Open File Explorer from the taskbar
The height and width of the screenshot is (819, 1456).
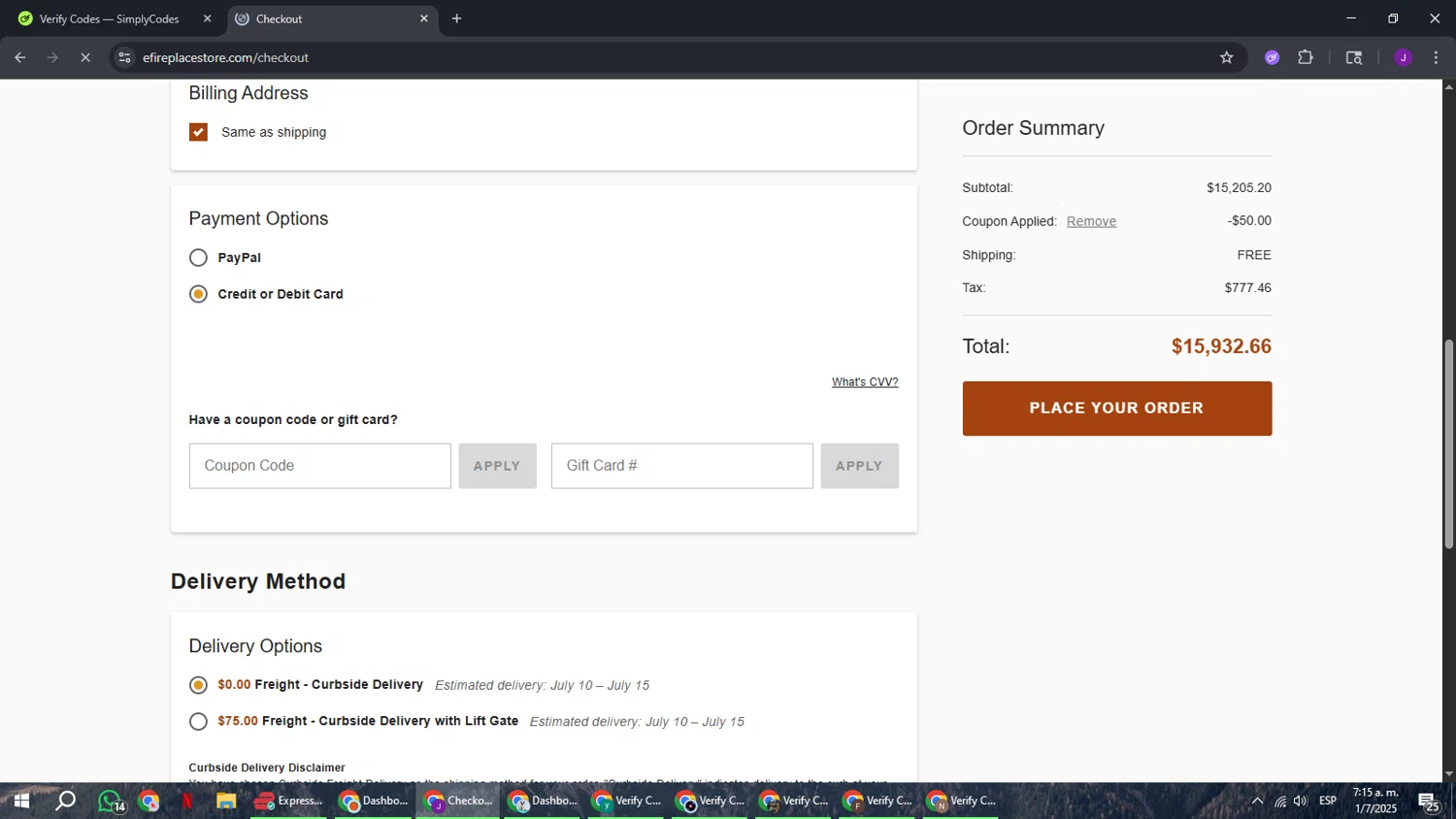226,801
